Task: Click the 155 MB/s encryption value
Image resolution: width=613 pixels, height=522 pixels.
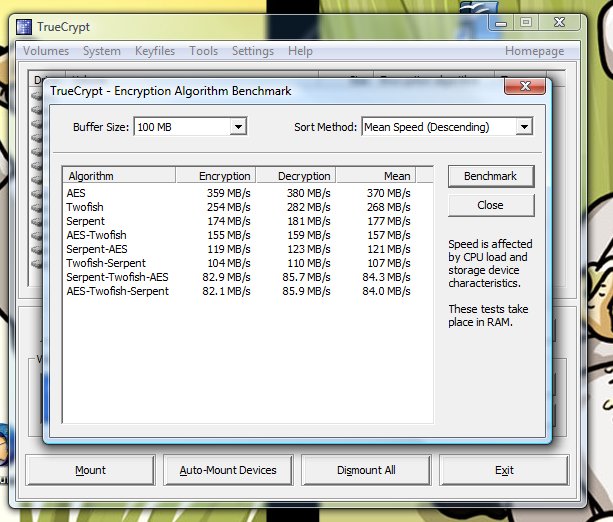Action: tap(229, 235)
